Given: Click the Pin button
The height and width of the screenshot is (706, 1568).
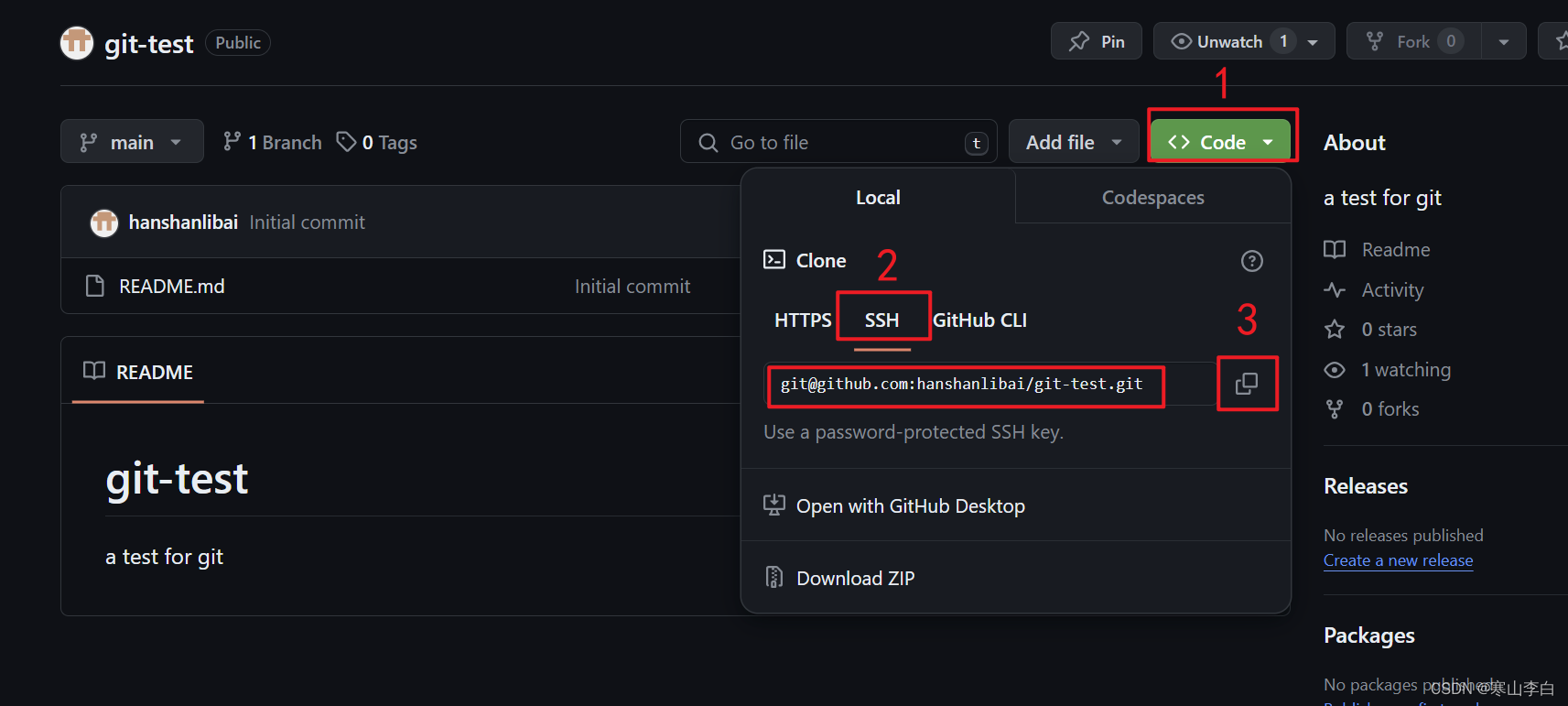Looking at the screenshot, I should click(x=1097, y=41).
